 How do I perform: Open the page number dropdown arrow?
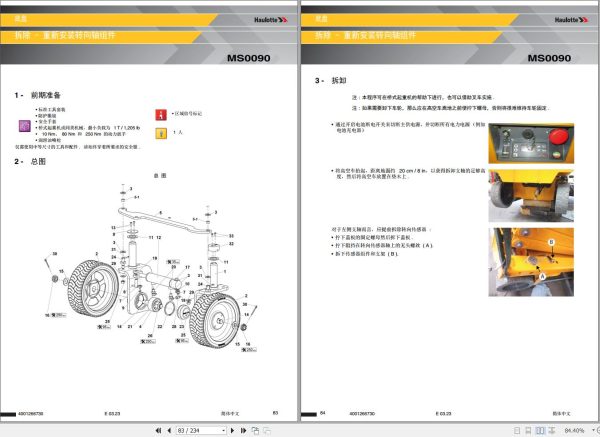coord(224,430)
